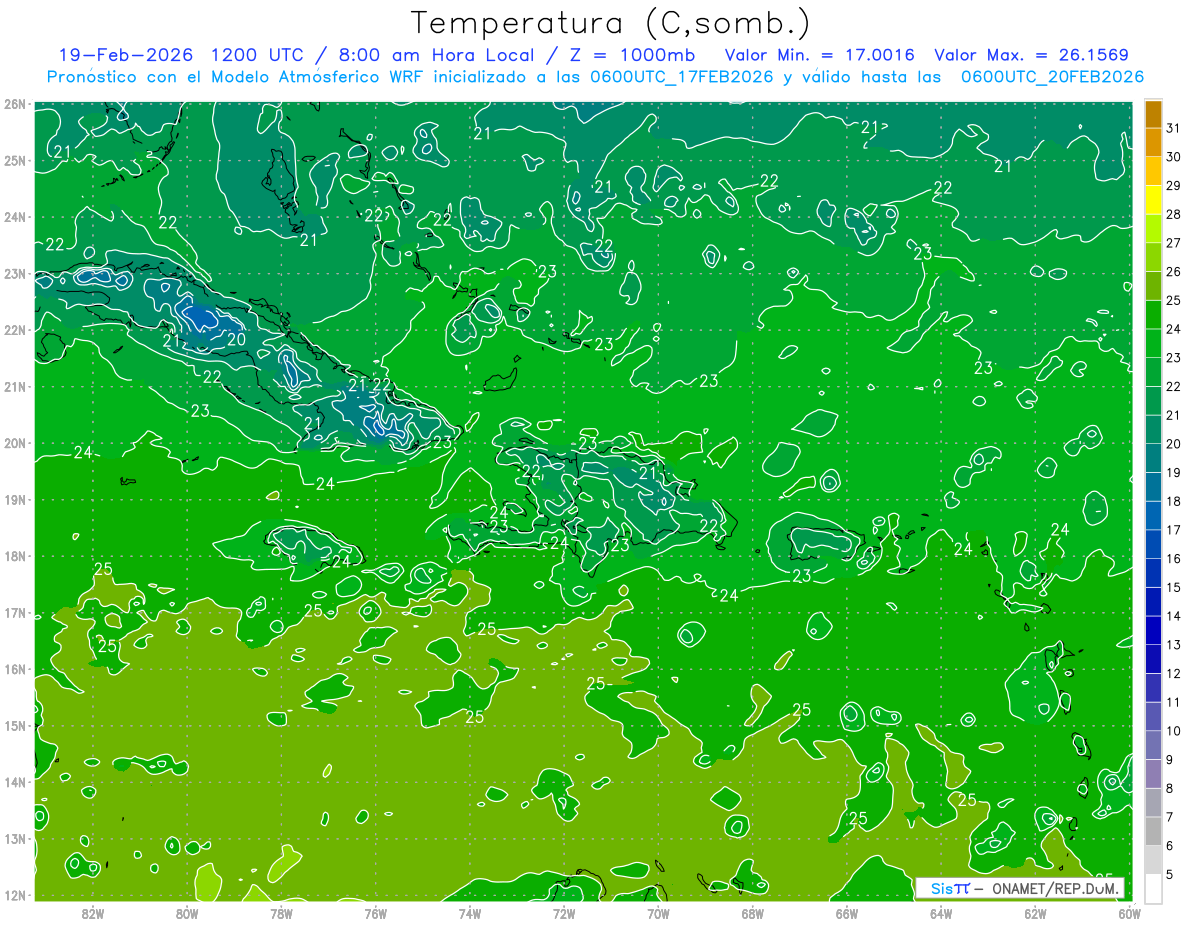Click the initialization stamp "0600UTC_17FEB2026"
The image size is (1200, 927).
pos(682,77)
